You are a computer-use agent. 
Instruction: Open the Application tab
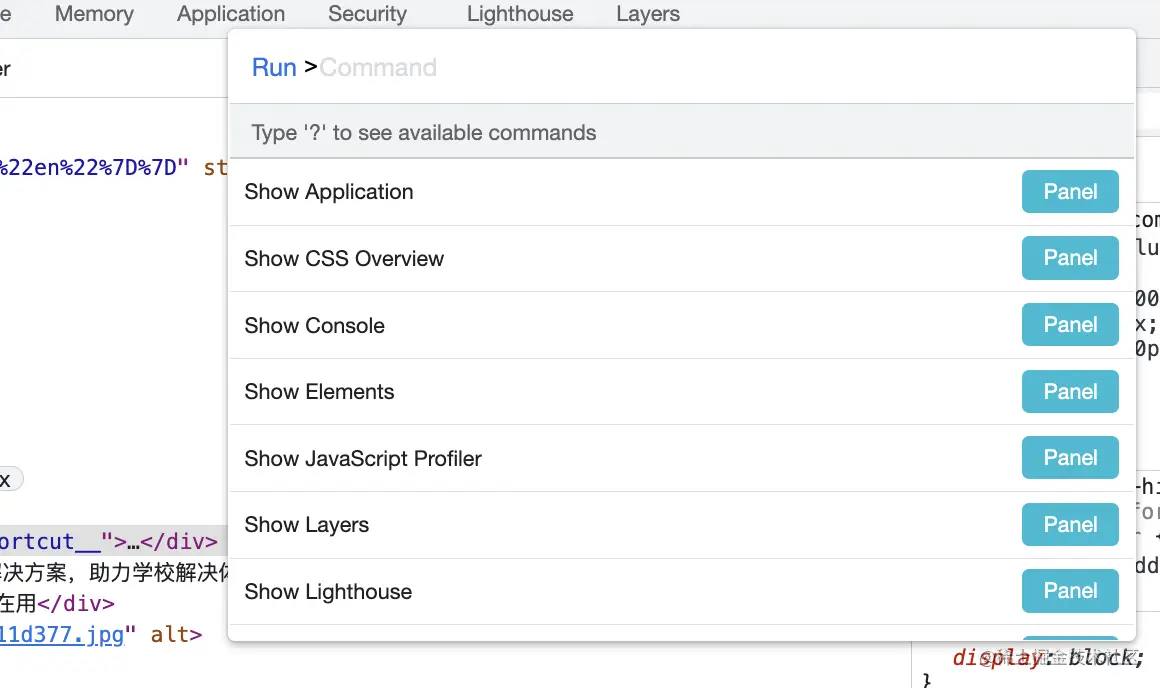(231, 14)
